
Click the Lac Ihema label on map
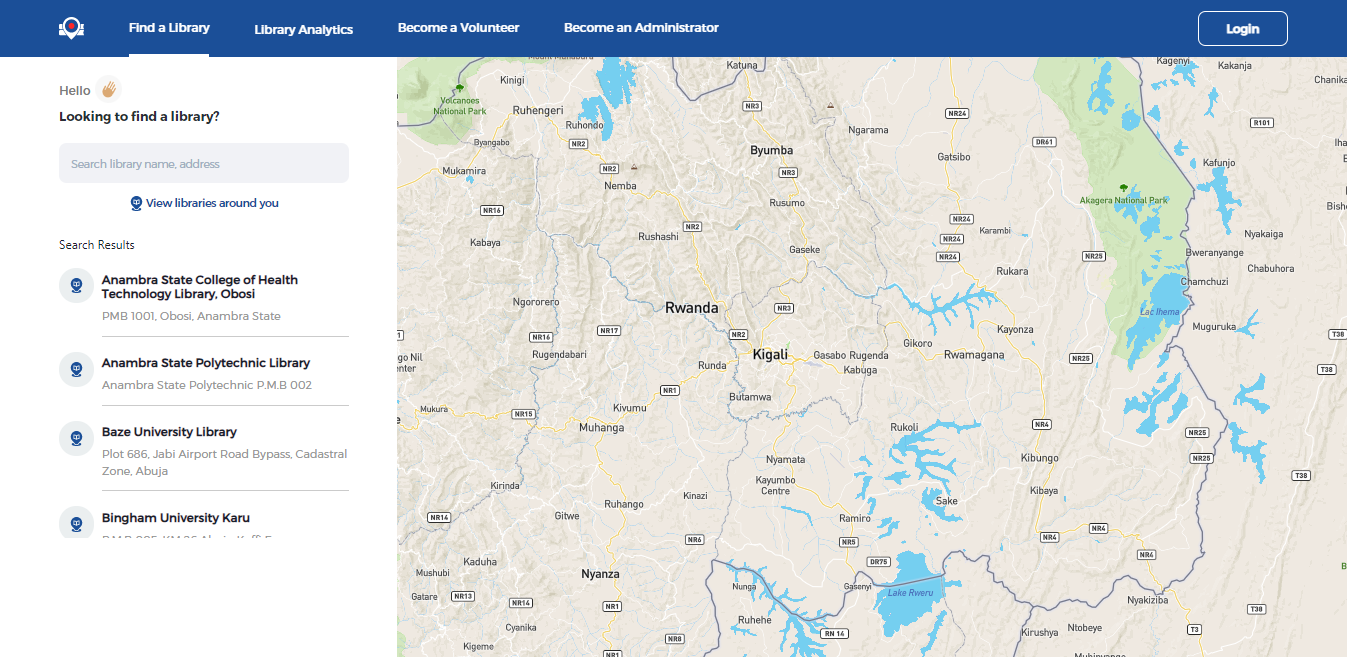[x=1160, y=312]
